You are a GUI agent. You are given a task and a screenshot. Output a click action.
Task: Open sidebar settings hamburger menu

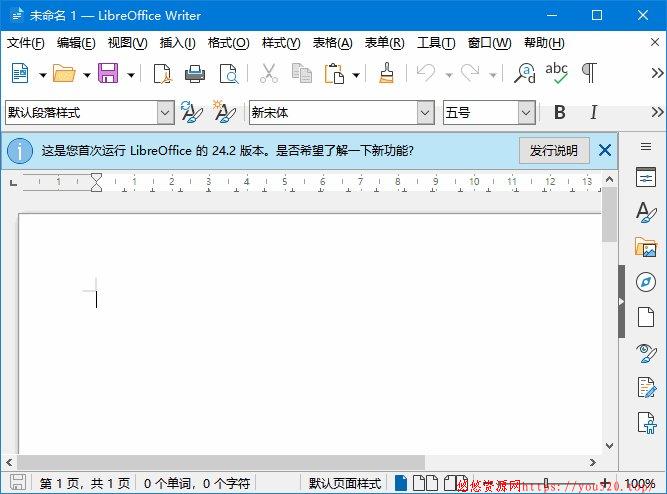coord(646,146)
